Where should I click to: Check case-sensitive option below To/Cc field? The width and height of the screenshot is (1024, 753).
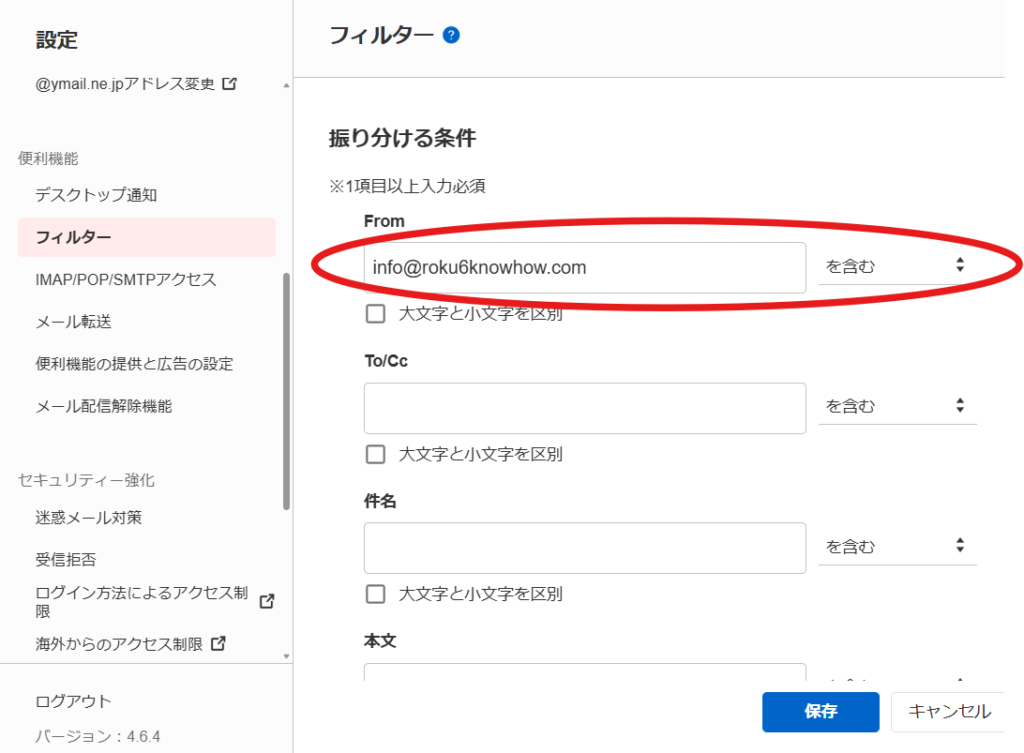[x=375, y=454]
